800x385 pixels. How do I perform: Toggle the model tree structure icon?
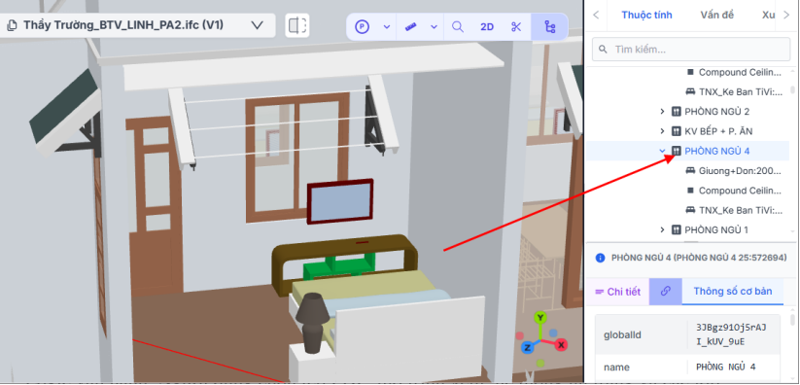coord(550,27)
